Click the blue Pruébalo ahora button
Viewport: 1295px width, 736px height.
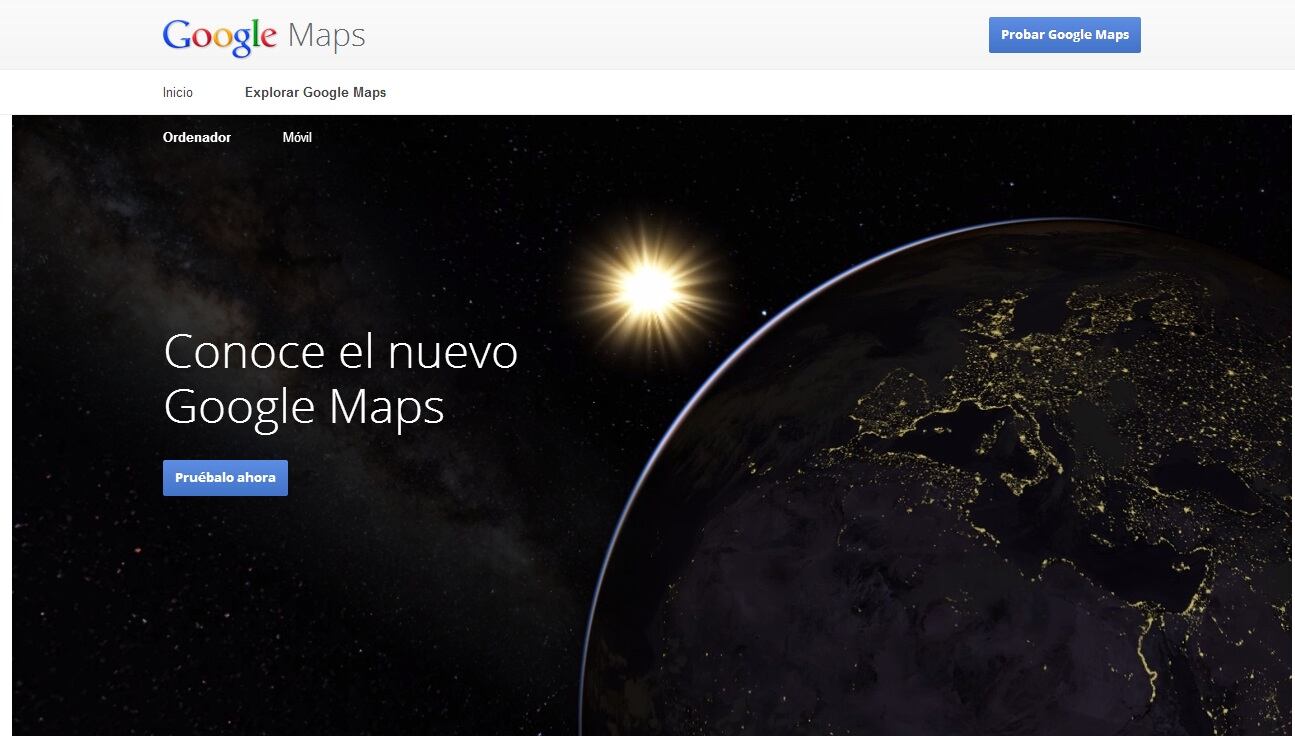[x=225, y=478]
